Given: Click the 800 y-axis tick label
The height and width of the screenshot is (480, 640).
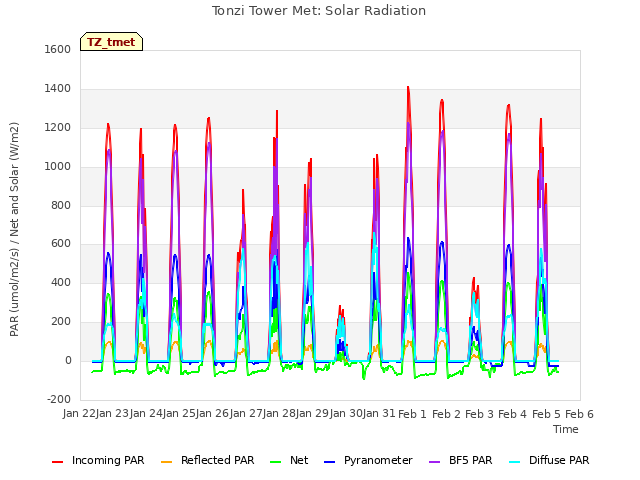Looking at the screenshot, I should click(x=61, y=205).
